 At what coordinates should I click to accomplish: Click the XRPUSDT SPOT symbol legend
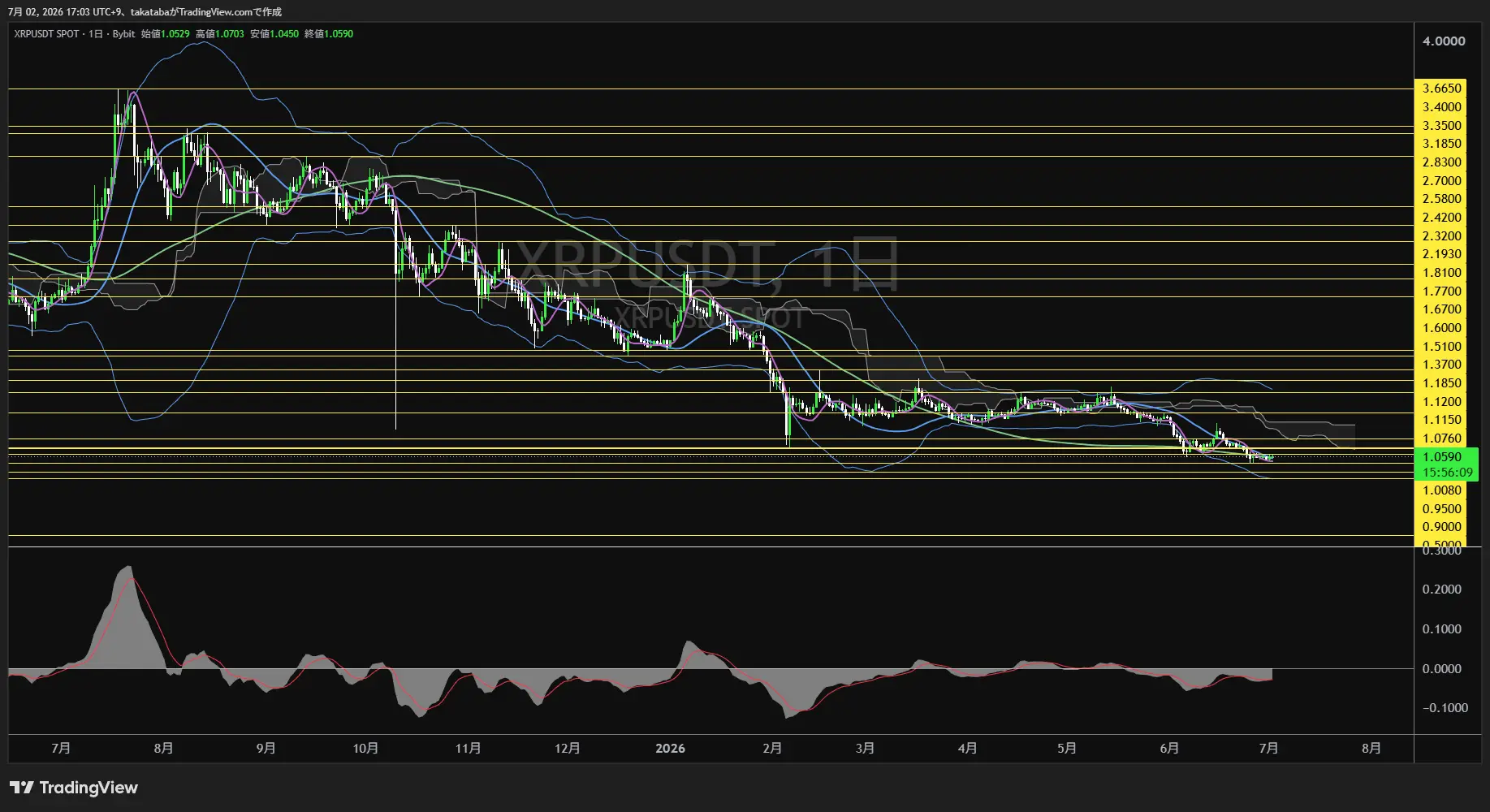tap(46, 34)
